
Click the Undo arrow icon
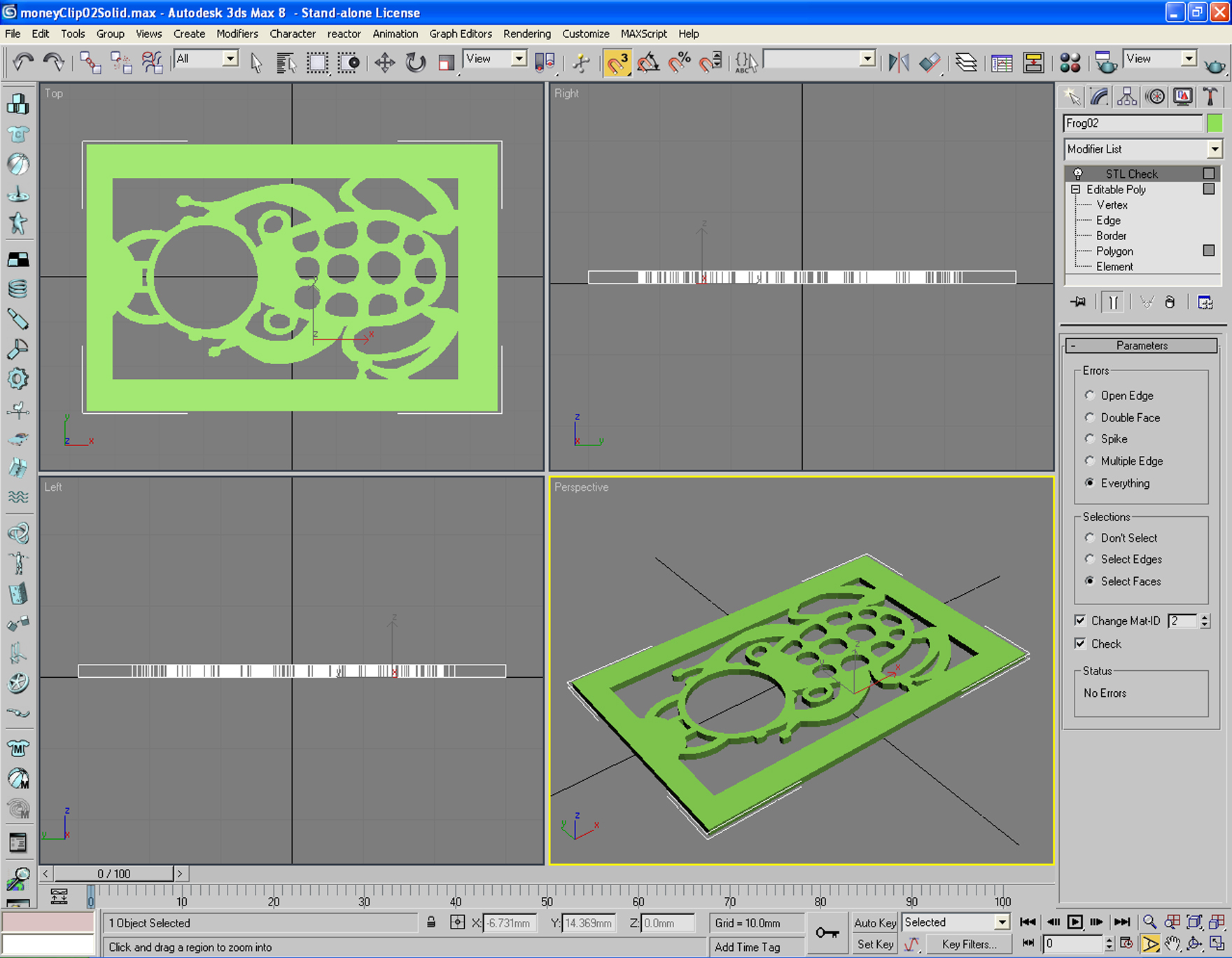click(x=23, y=62)
